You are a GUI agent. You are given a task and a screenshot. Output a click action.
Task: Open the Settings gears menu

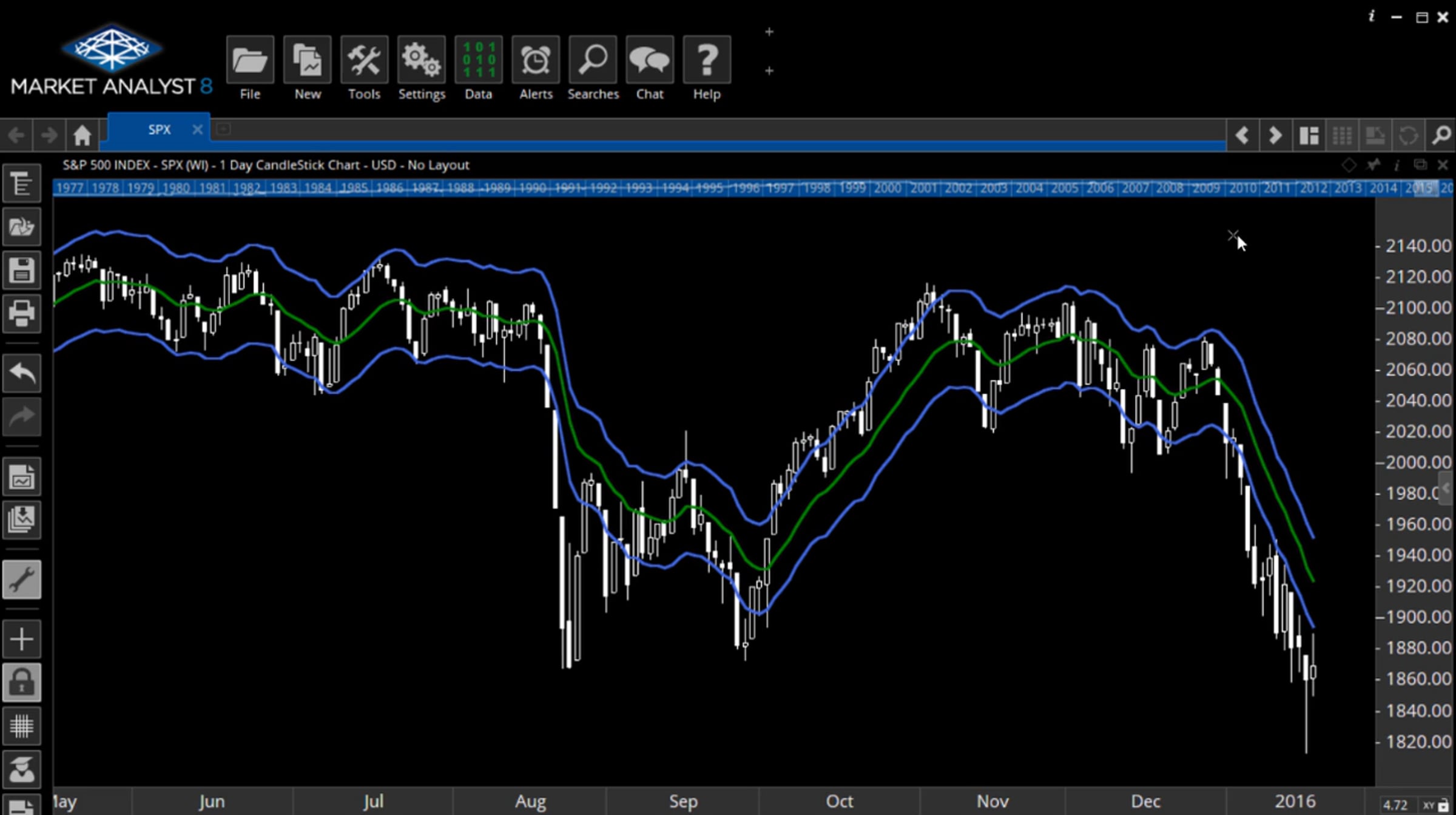point(421,60)
